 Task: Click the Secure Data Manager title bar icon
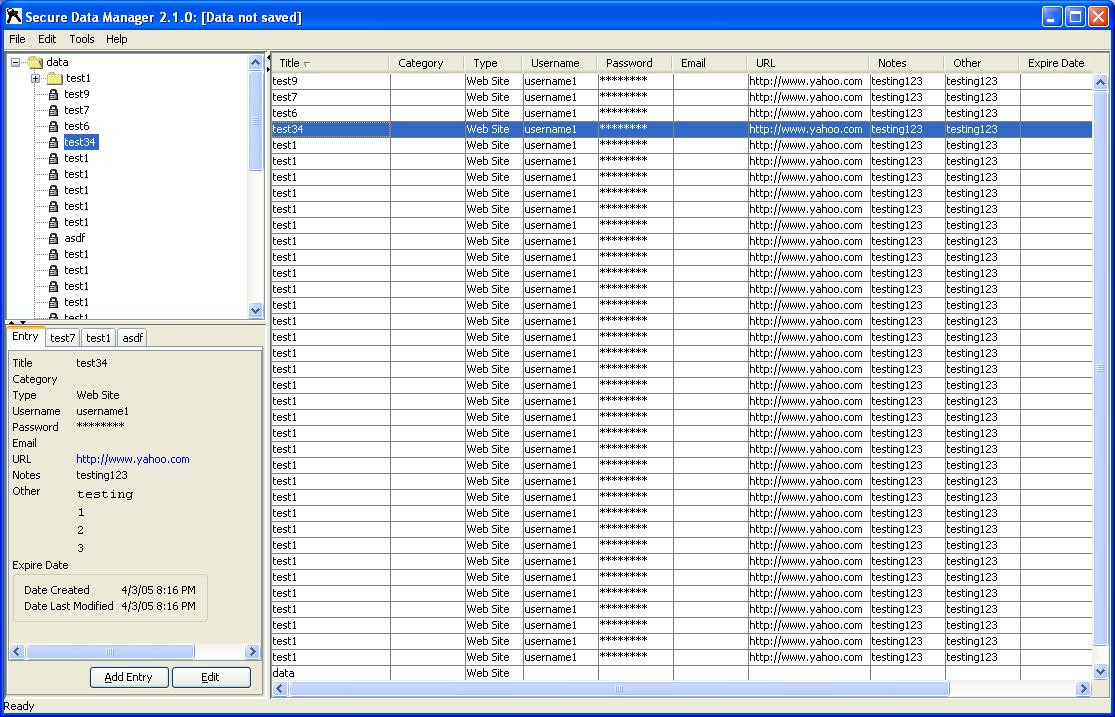point(14,16)
